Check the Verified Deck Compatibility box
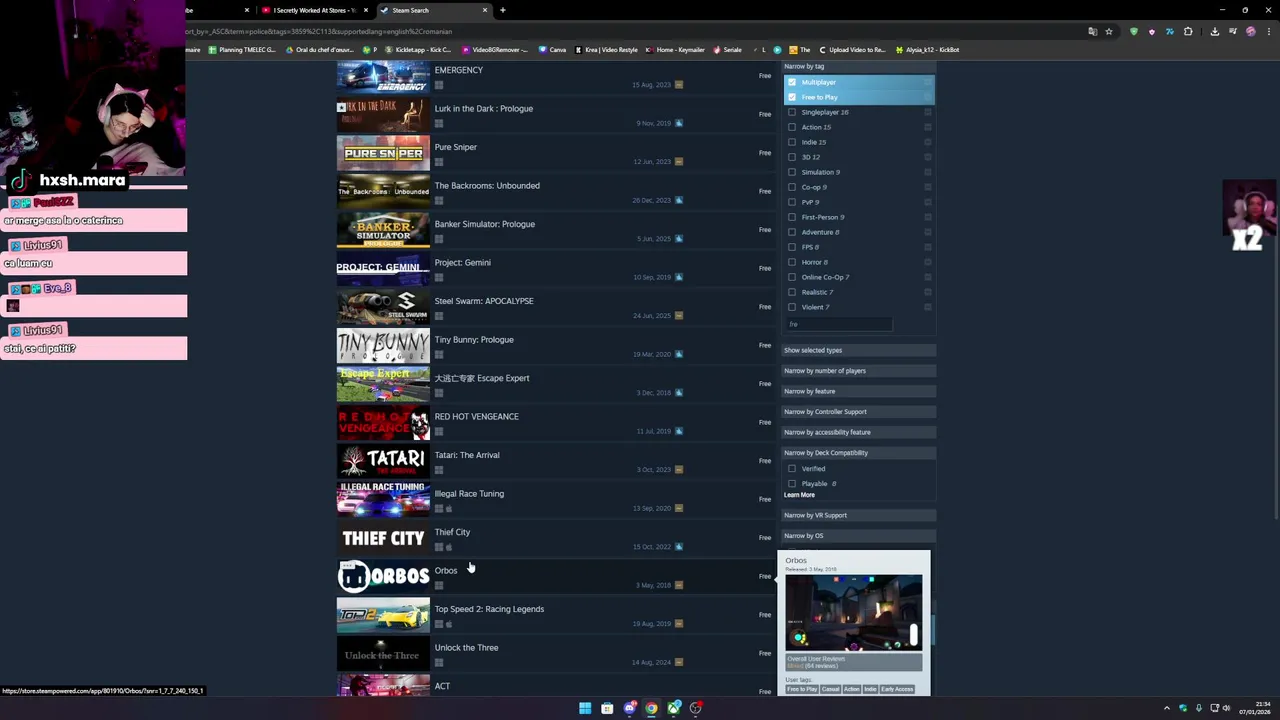 click(x=792, y=468)
